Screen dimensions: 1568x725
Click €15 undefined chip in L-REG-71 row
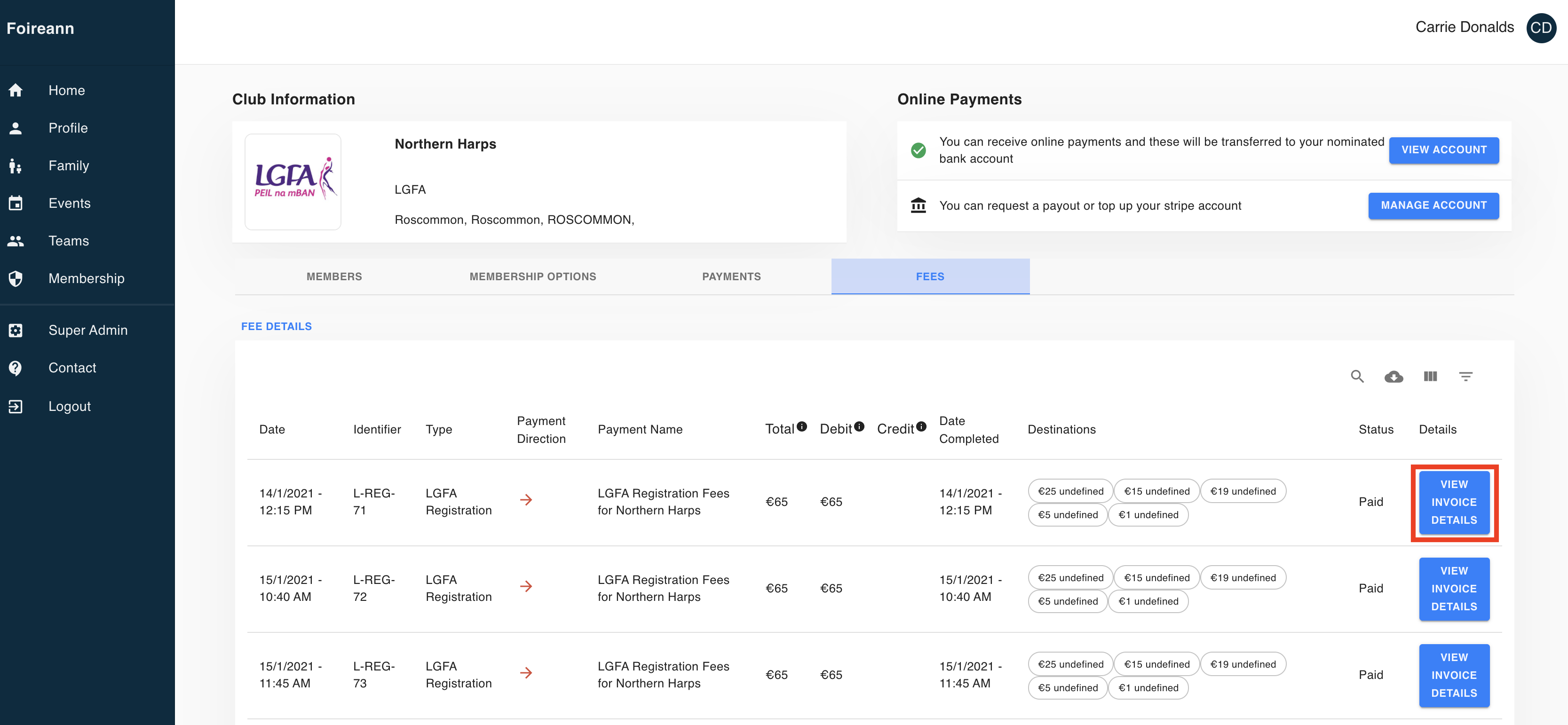1156,492
